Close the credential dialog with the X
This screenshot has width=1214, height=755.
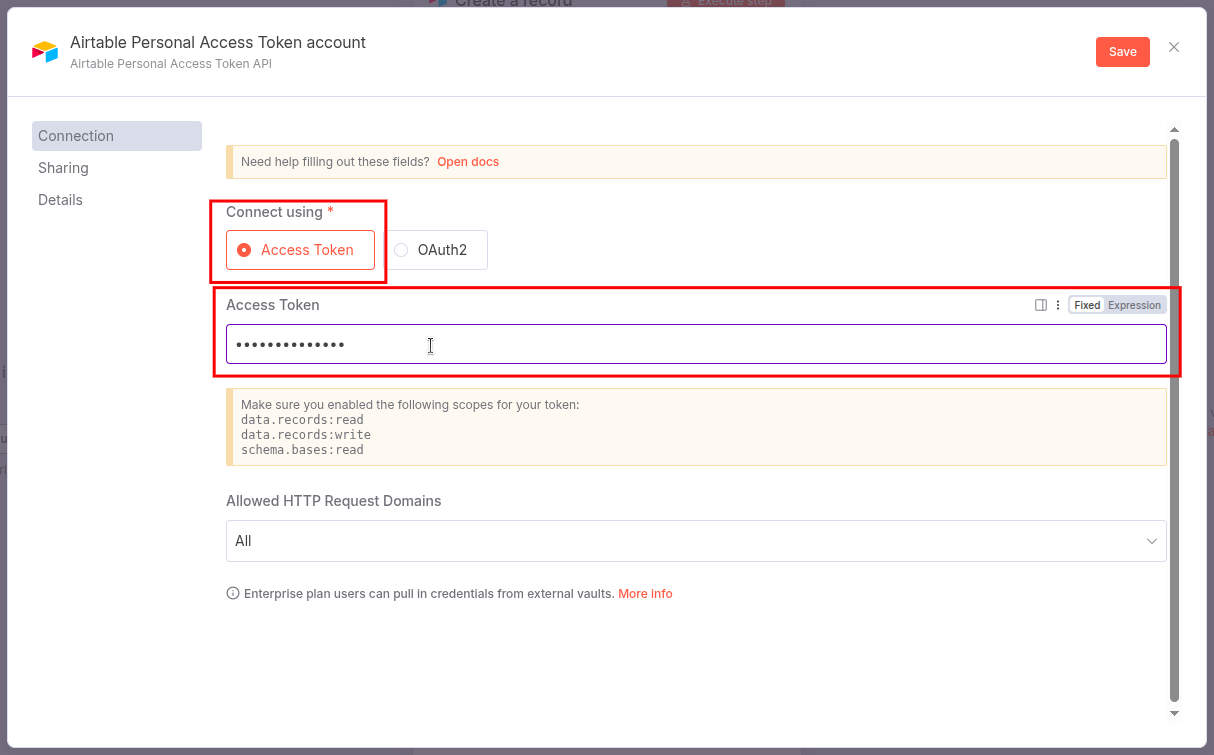click(1174, 47)
